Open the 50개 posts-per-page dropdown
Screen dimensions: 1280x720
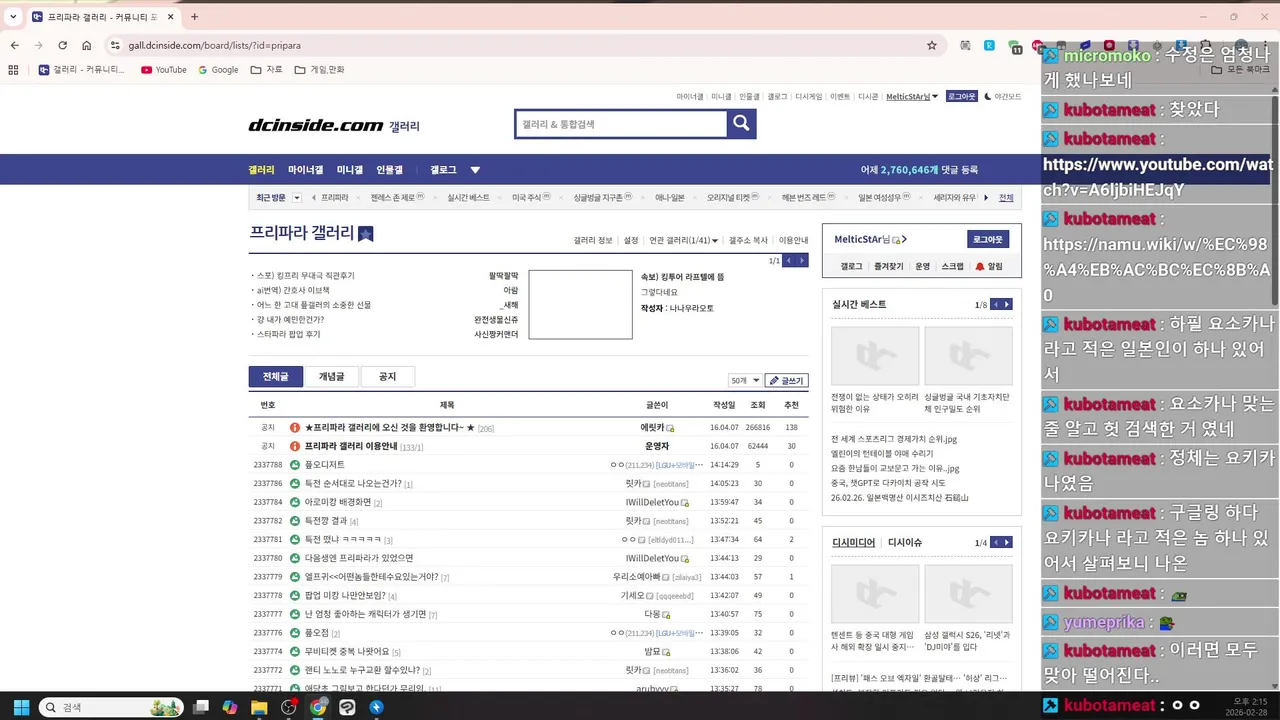tap(744, 381)
